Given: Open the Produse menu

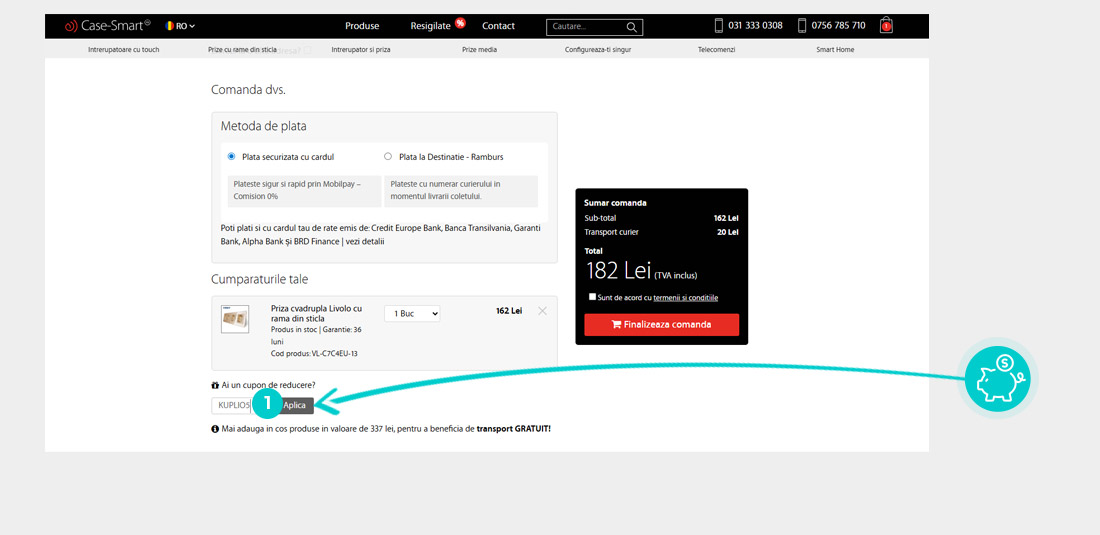Looking at the screenshot, I should click(362, 26).
